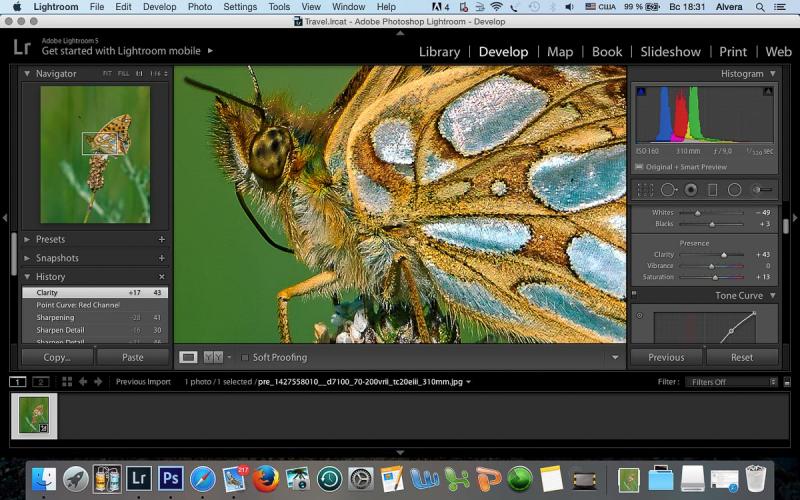Select Point Curve: Red Channel history step
Screen dimensions: 800x500
click(x=95, y=305)
